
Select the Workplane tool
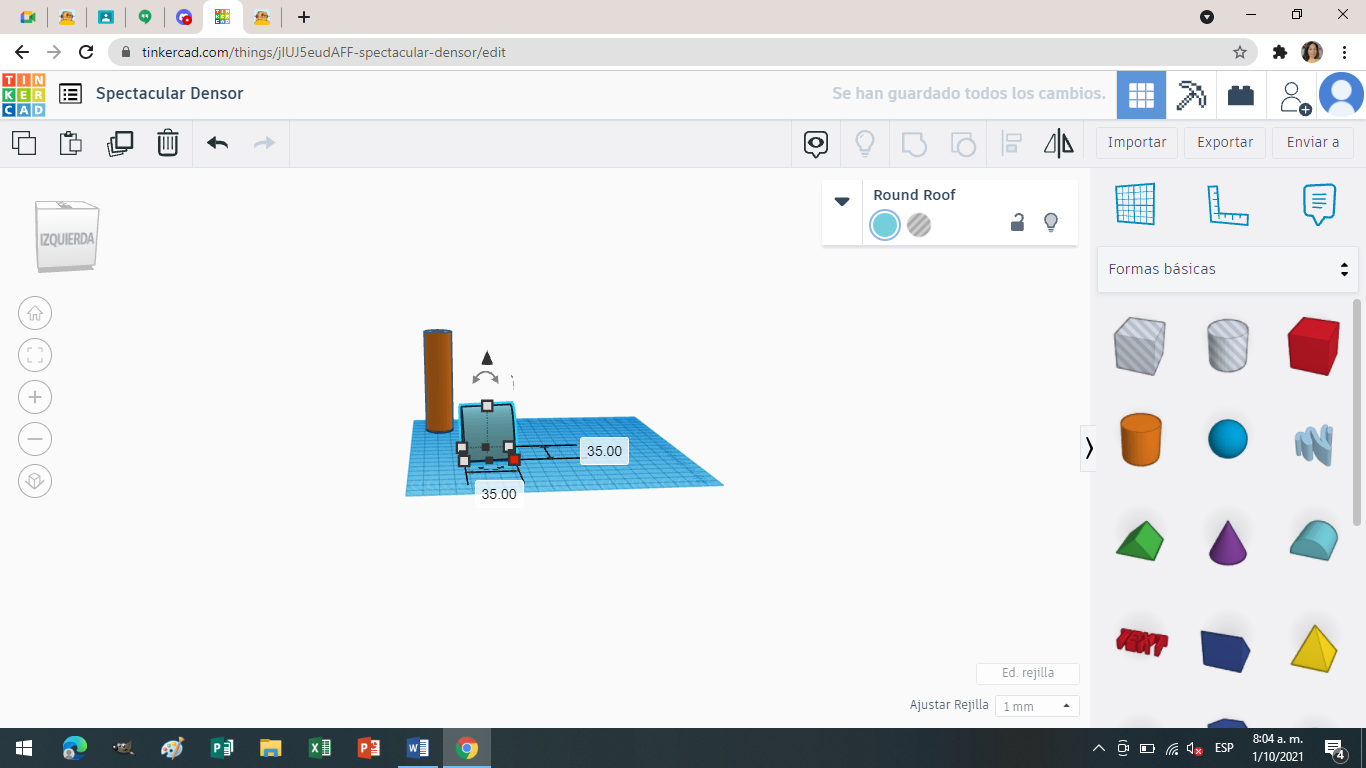click(x=1135, y=204)
